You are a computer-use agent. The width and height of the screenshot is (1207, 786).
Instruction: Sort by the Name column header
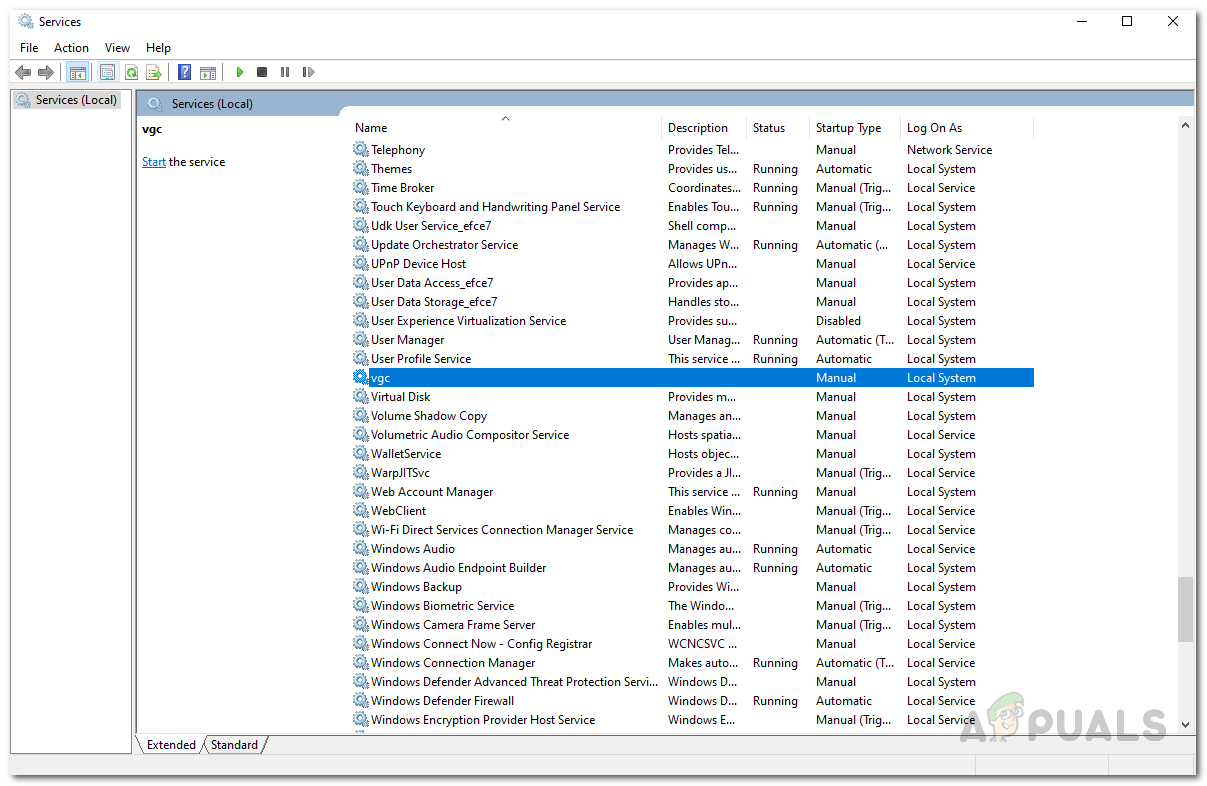point(371,128)
